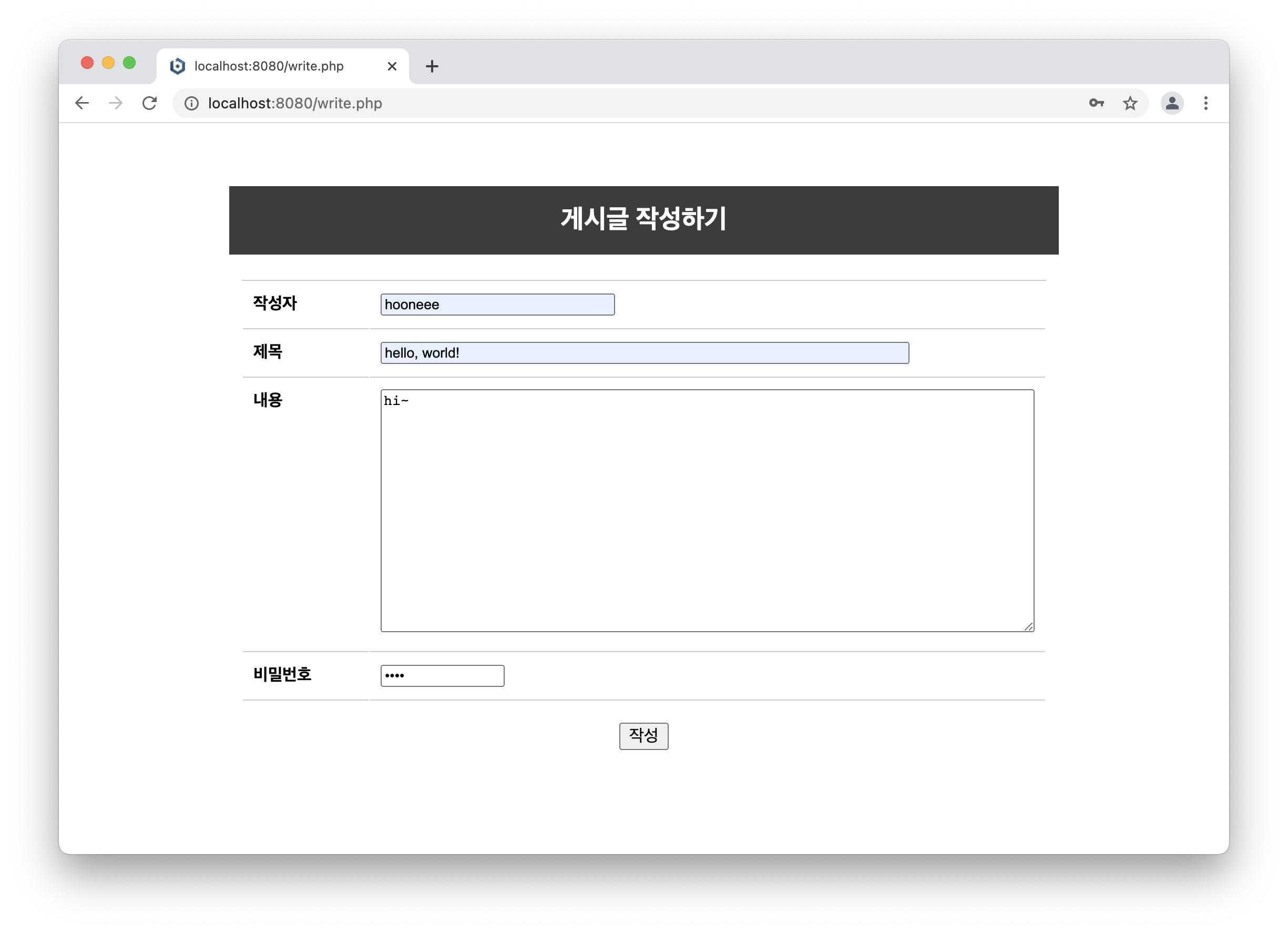Open the site information icon

click(x=191, y=104)
